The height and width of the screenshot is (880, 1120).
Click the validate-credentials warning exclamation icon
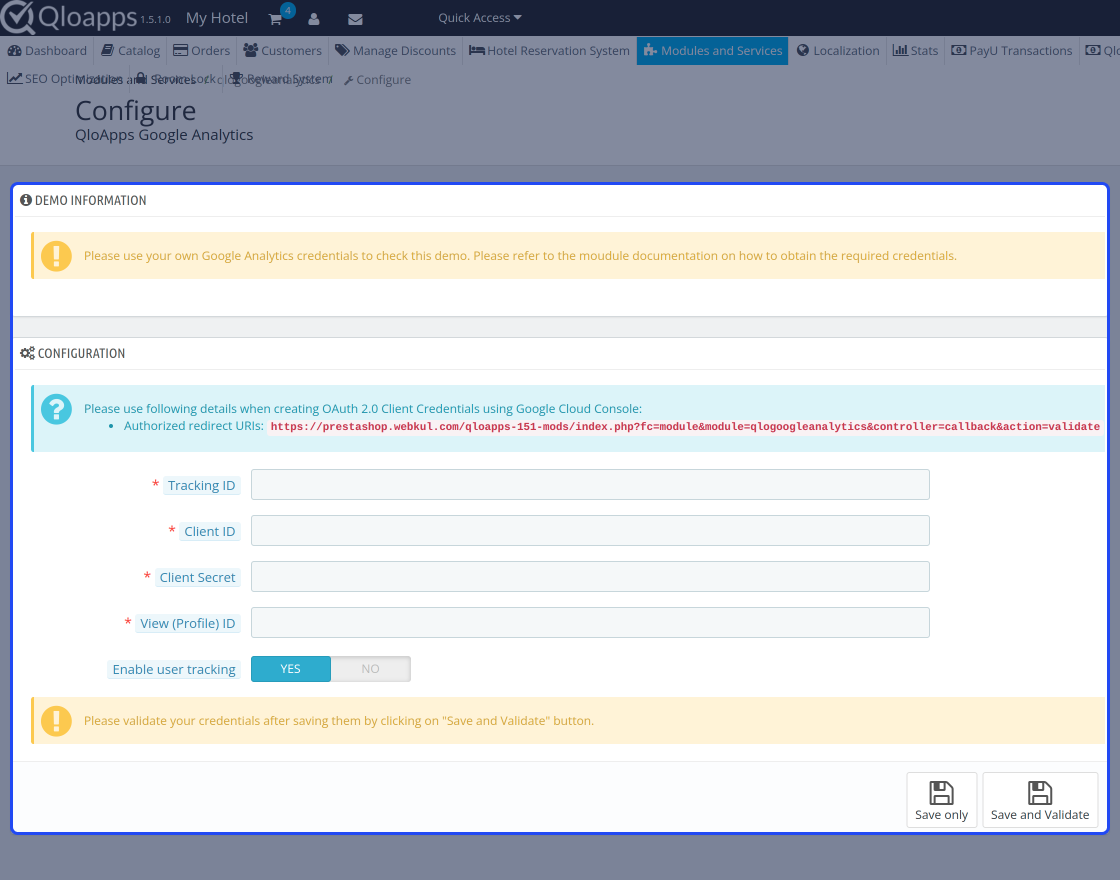[56, 721]
